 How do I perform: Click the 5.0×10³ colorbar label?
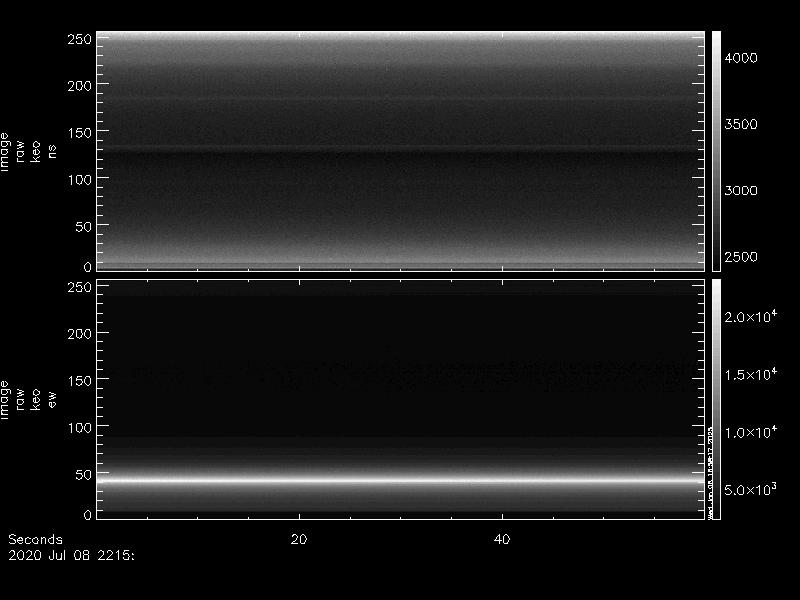(x=750, y=490)
